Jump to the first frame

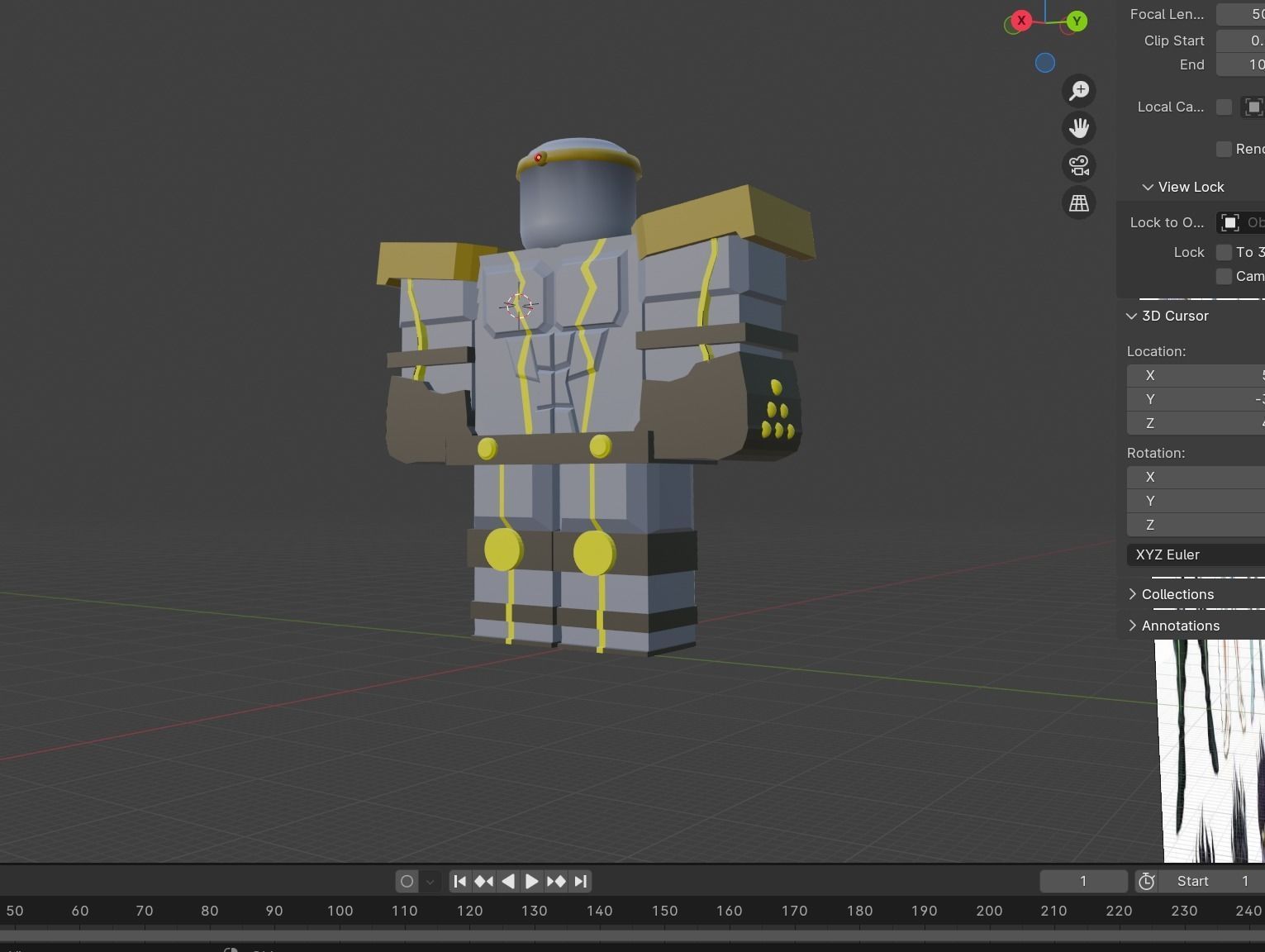point(460,882)
